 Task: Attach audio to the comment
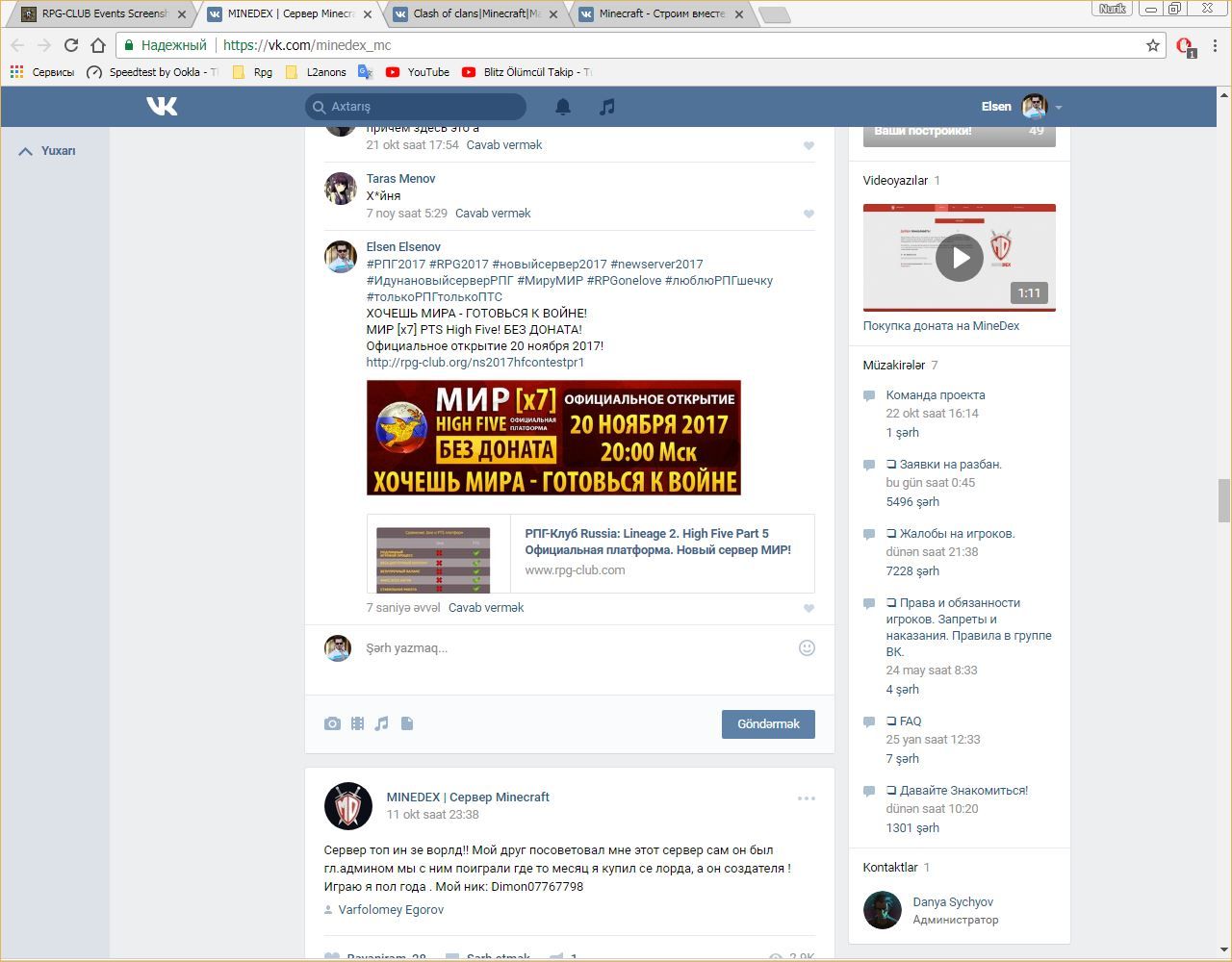pyautogui.click(x=382, y=723)
